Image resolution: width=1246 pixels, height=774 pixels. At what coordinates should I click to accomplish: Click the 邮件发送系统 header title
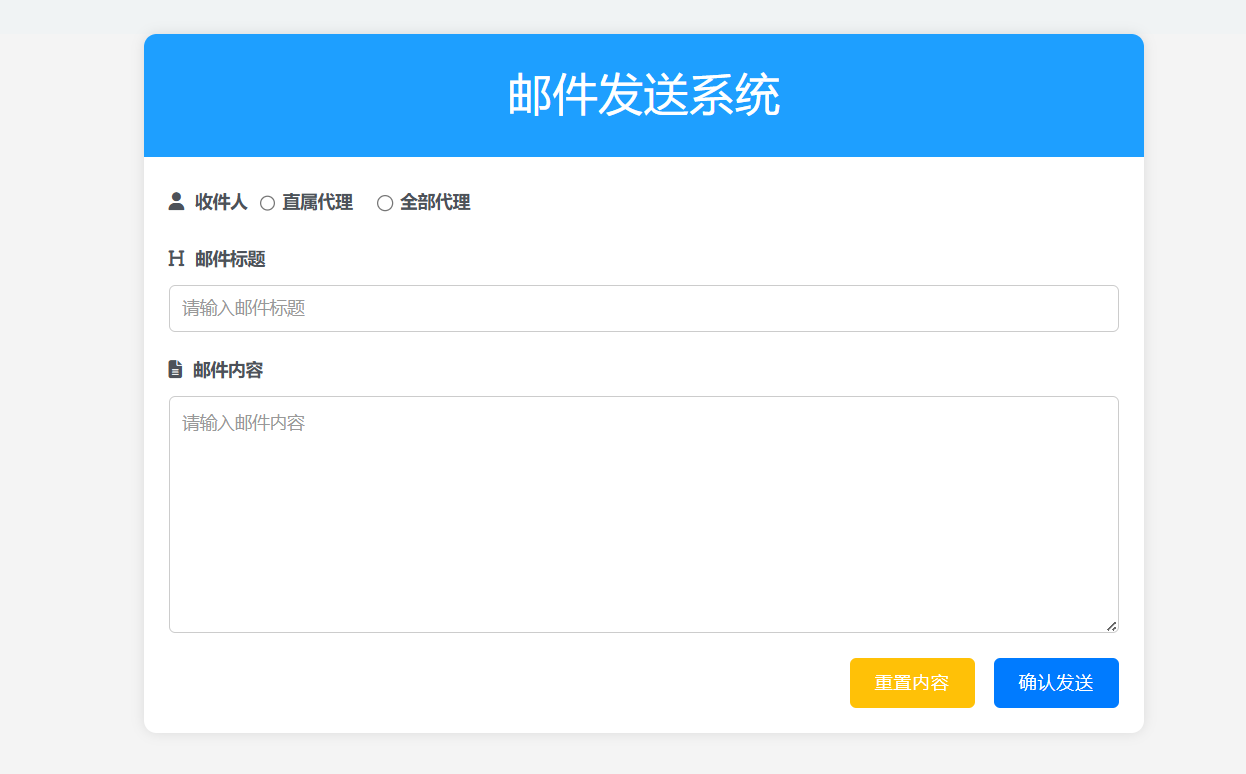pyautogui.click(x=643, y=96)
